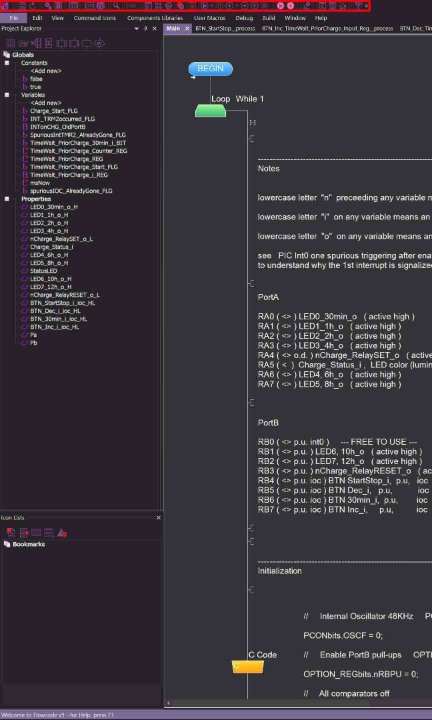The image size is (432, 720).
Task: Open the Build menu
Action: [x=269, y=18]
